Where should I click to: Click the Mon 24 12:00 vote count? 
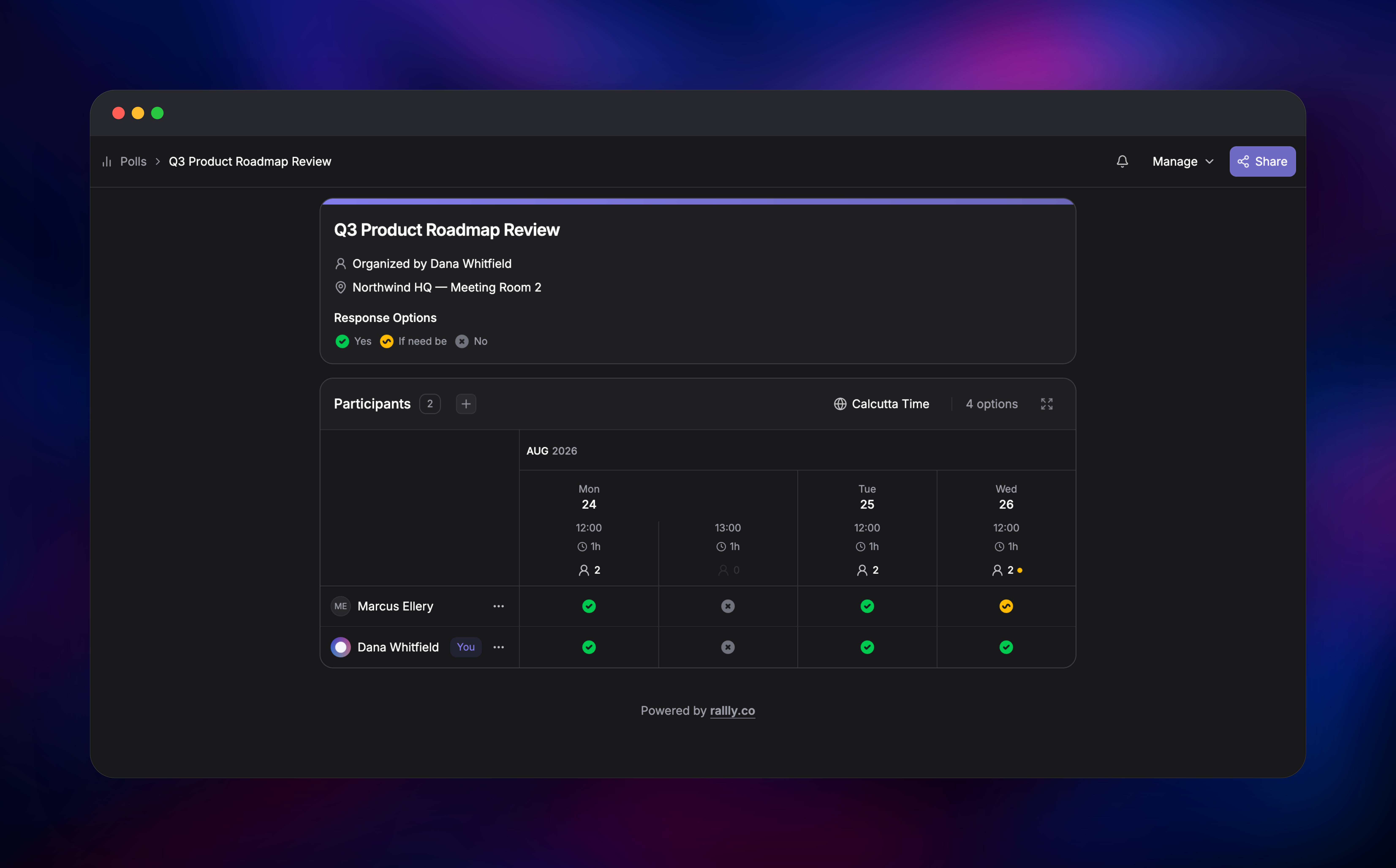[590, 570]
